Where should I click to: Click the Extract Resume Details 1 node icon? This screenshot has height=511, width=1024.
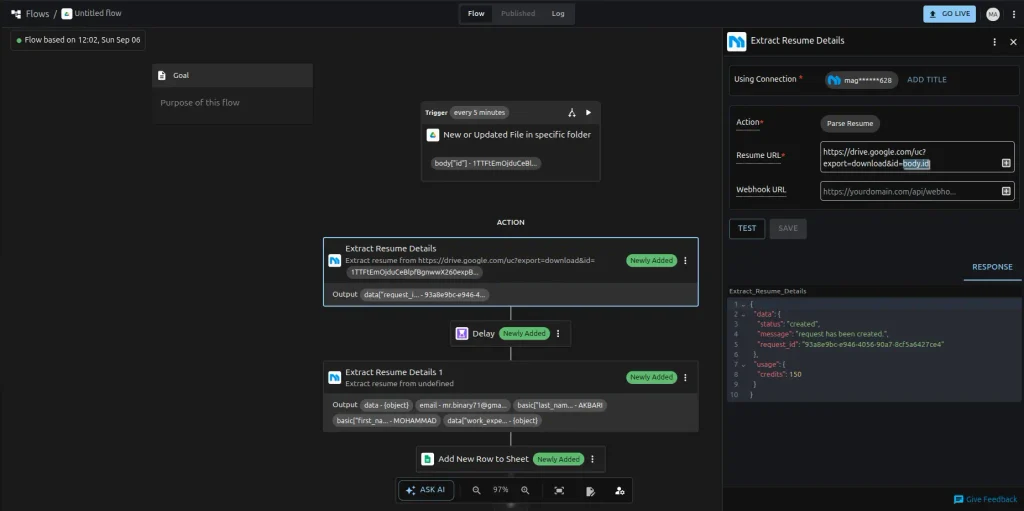334,377
